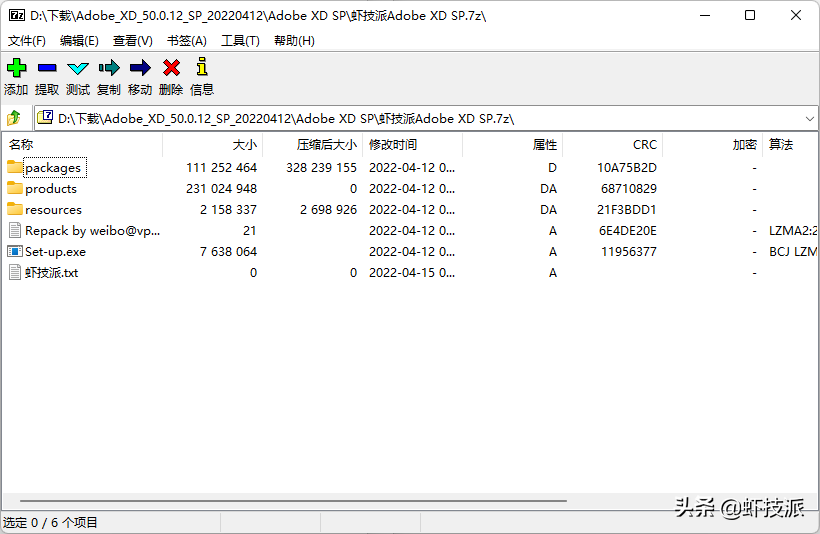The width and height of the screenshot is (820, 534).
Task: Click size value 2 158 337
Action: (228, 209)
